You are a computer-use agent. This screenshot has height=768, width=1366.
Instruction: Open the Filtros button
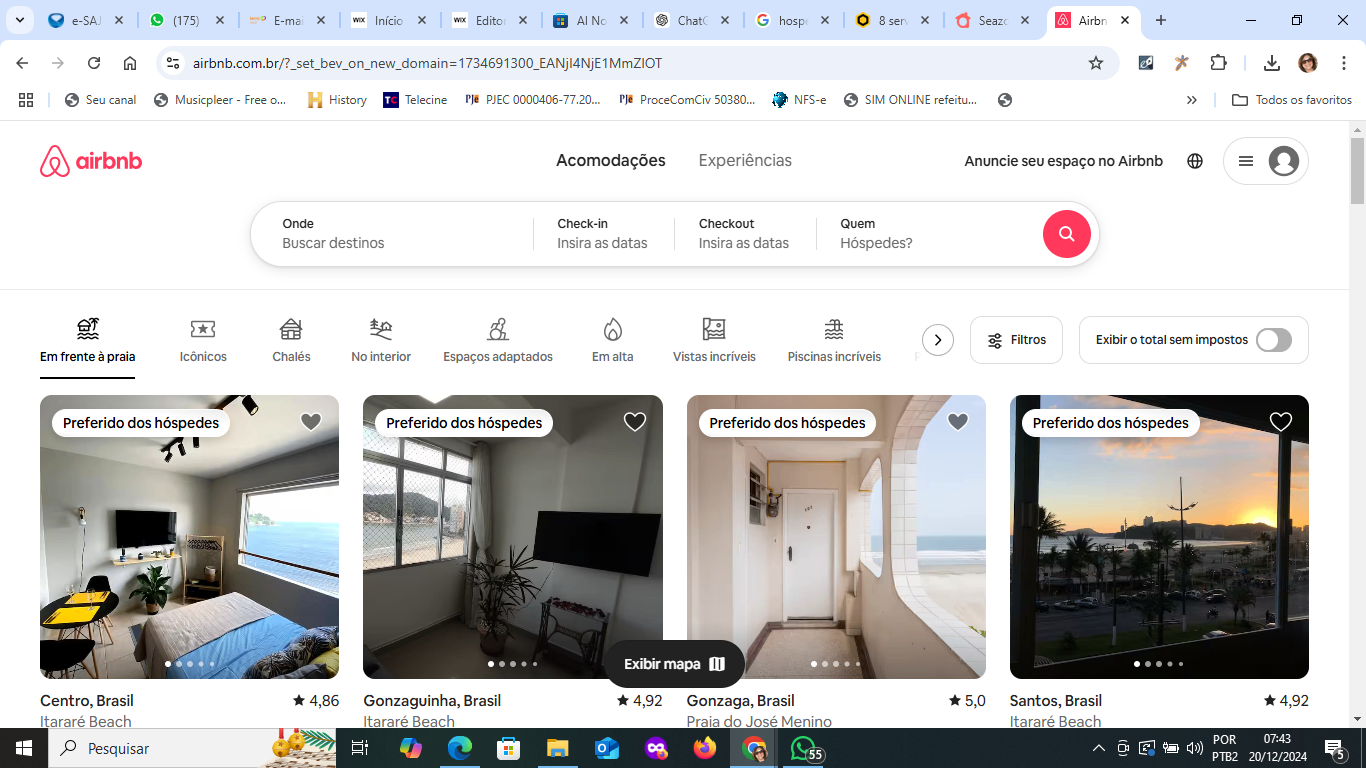(1016, 340)
